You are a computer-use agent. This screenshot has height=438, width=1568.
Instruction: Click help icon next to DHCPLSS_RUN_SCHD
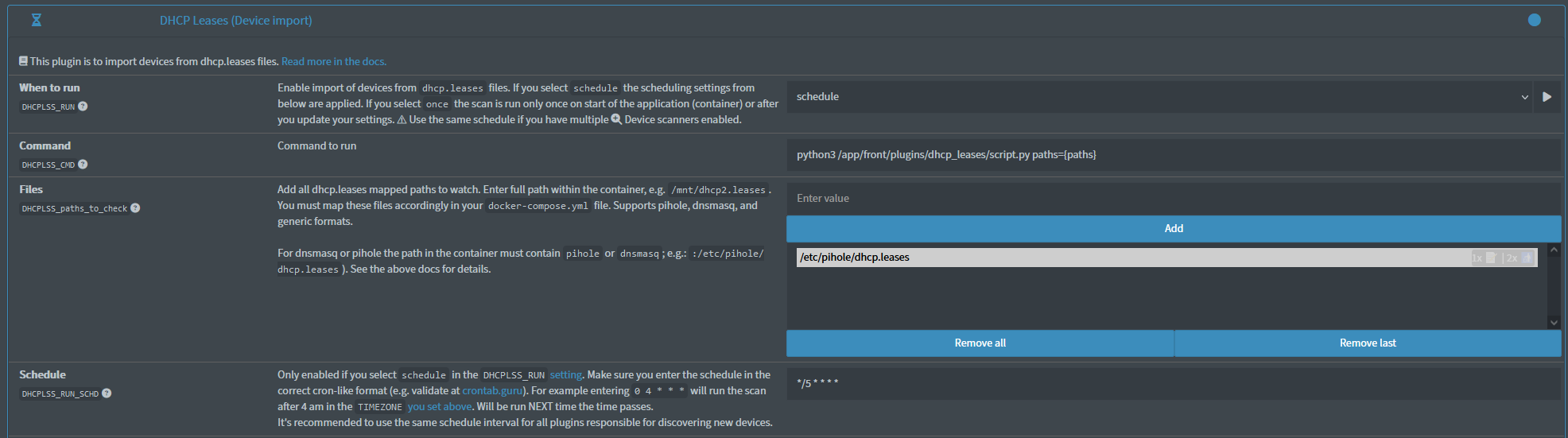pyautogui.click(x=107, y=393)
